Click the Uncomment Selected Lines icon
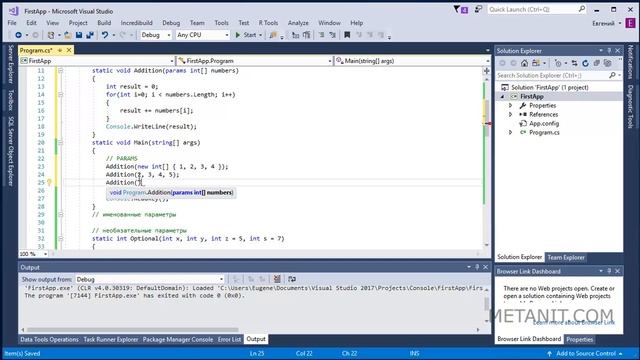The height and width of the screenshot is (360, 640). coord(333,35)
